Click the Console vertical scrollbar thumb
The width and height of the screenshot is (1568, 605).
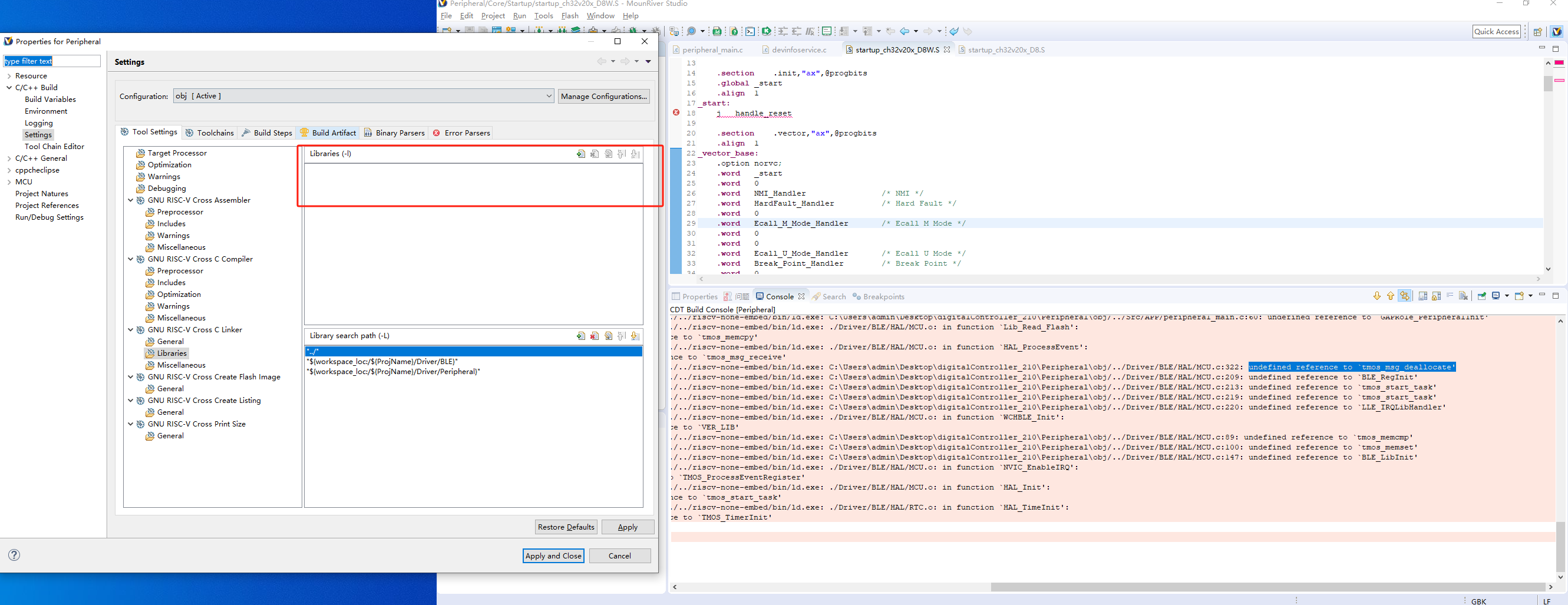[x=1560, y=546]
